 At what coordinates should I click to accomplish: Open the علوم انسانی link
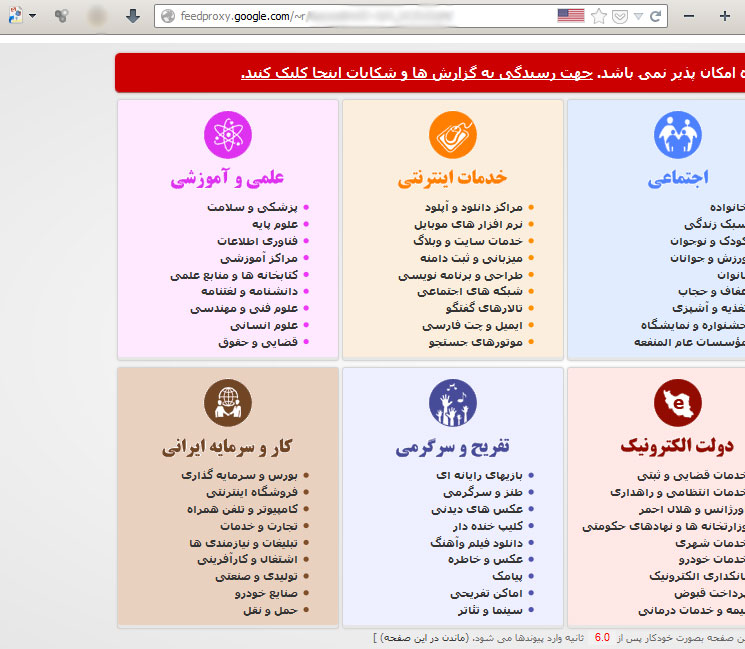pos(264,325)
